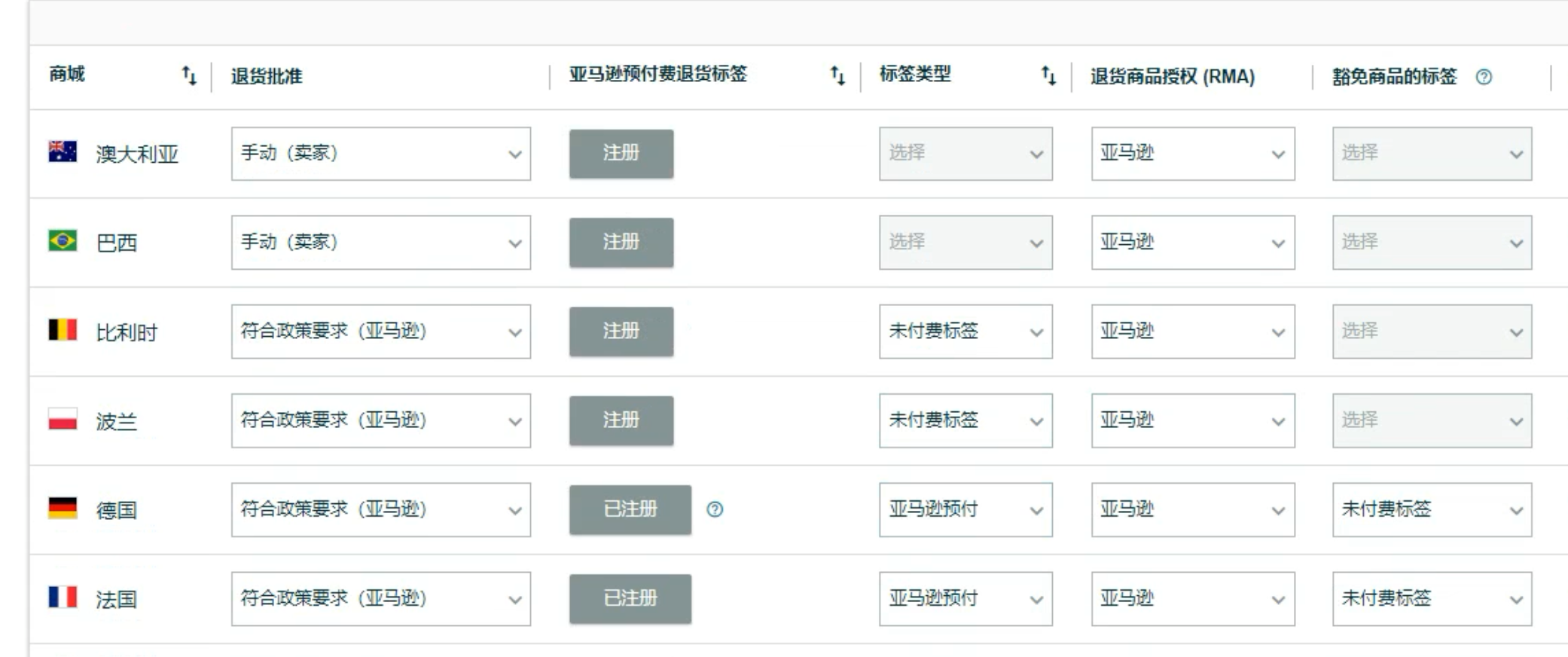Screen dimensions: 1568x657
Task: Sort by 标签类型 column arrows
Action: click(x=1048, y=75)
